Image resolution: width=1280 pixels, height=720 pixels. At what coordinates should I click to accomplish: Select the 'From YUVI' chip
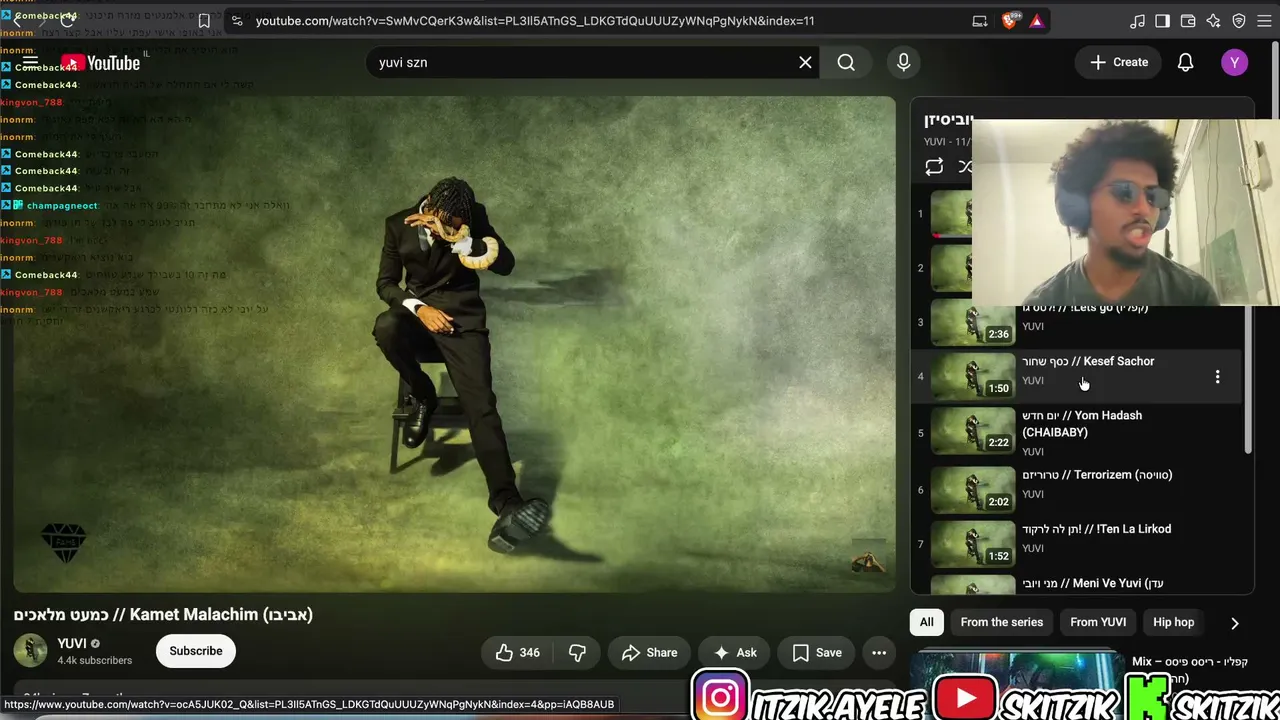click(x=1098, y=622)
